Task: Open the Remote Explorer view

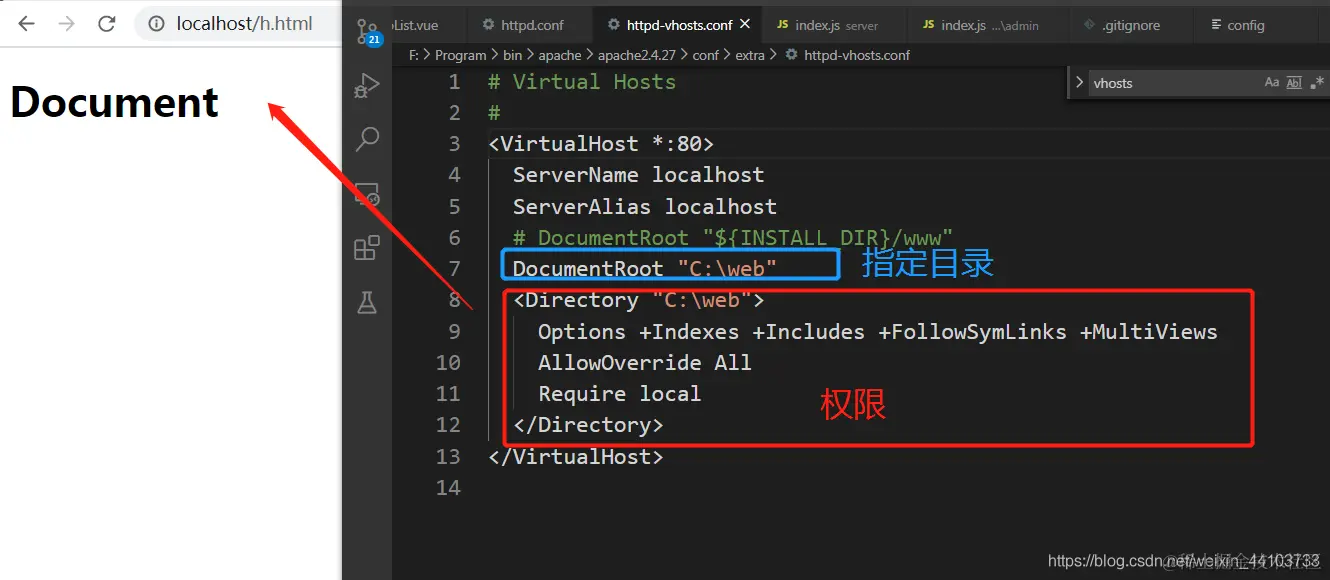Action: (x=367, y=193)
